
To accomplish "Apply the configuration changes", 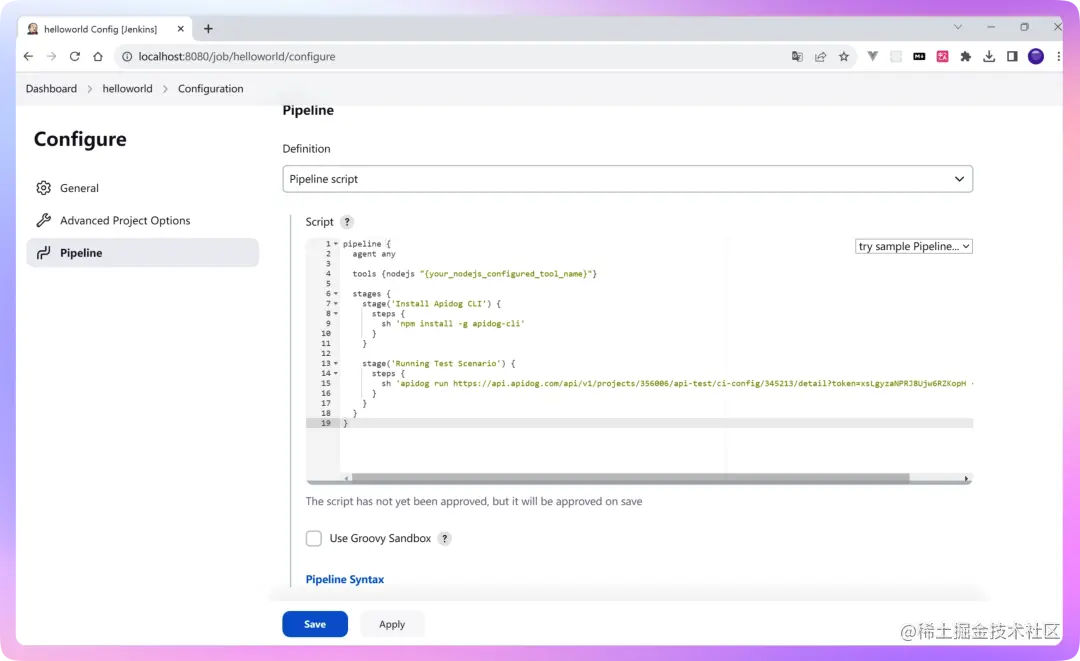I will [x=392, y=624].
